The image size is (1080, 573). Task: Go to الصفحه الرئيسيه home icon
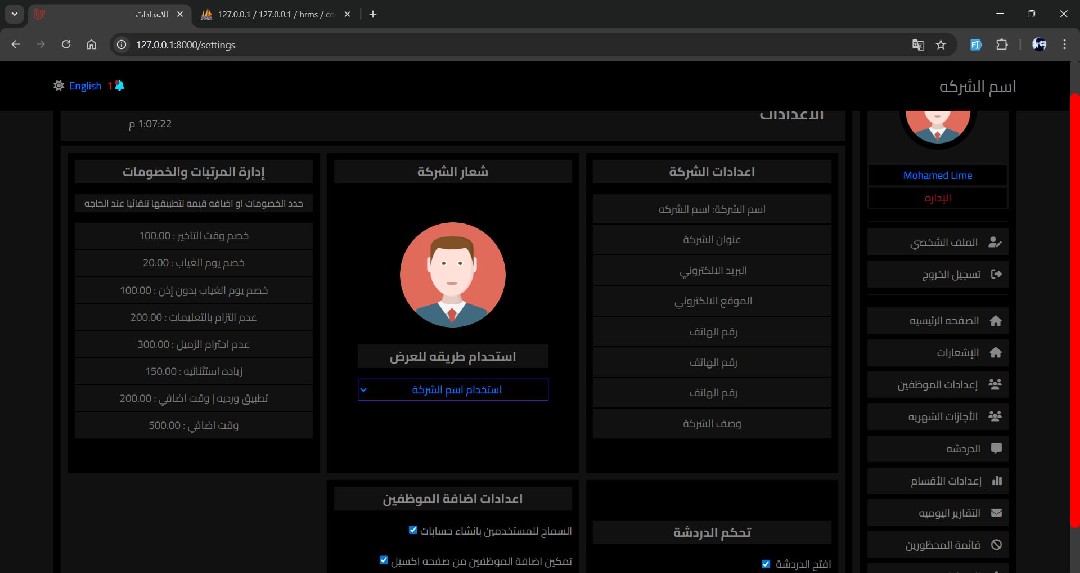(x=995, y=320)
